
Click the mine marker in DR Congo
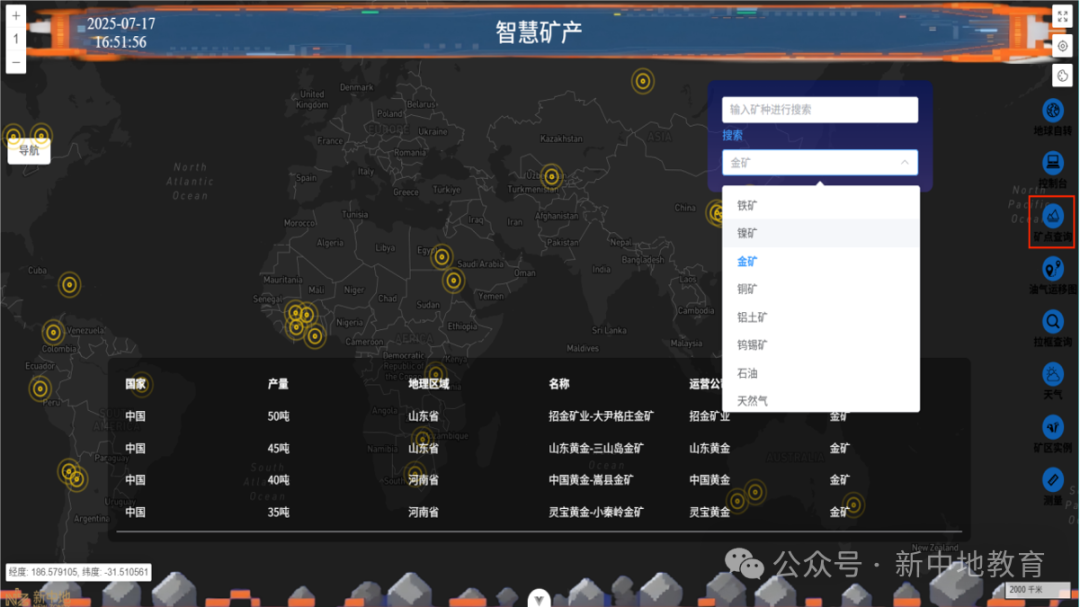click(435, 375)
